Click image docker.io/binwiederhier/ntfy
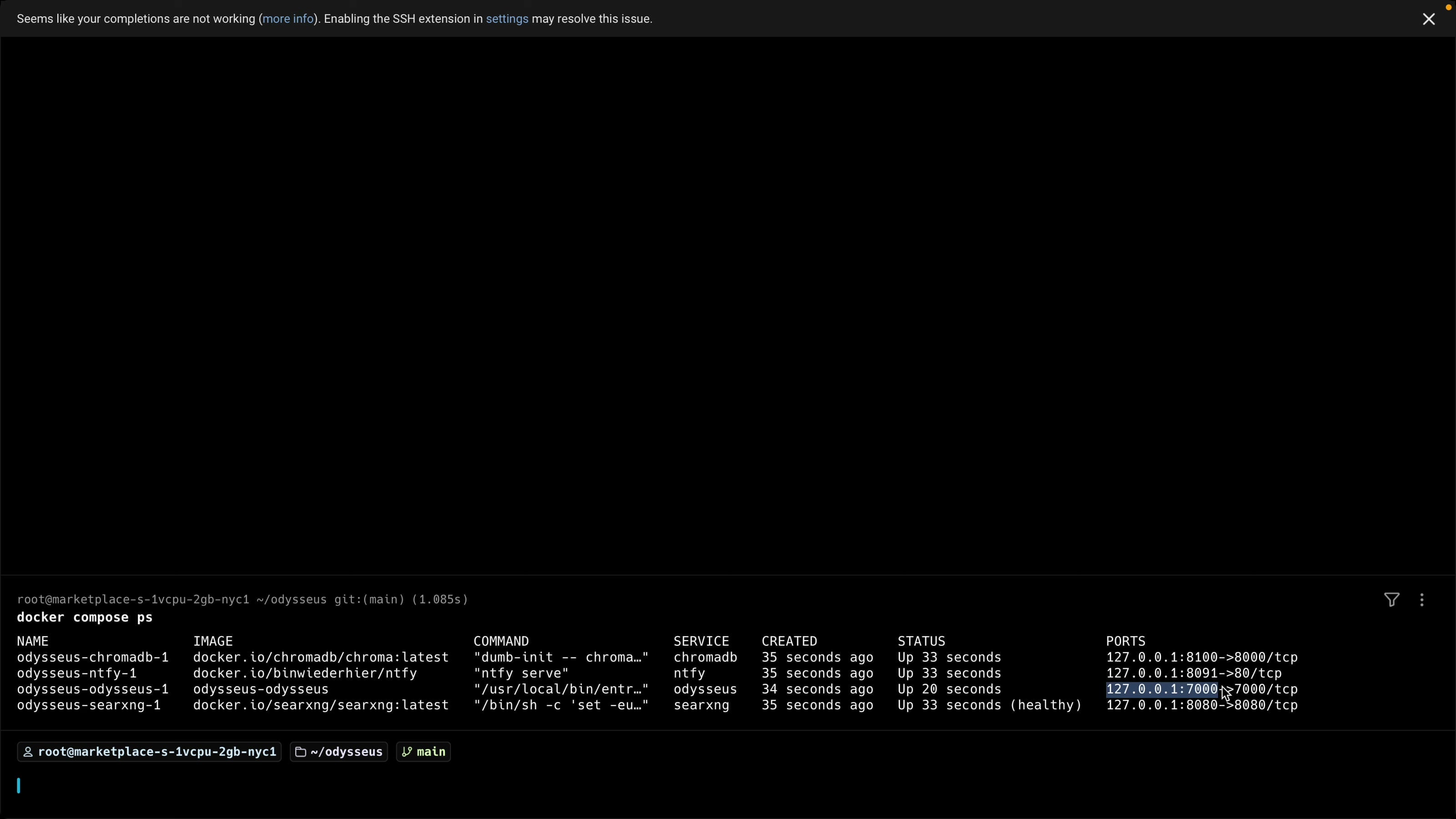Screen dimensions: 1456x819 coord(305,673)
